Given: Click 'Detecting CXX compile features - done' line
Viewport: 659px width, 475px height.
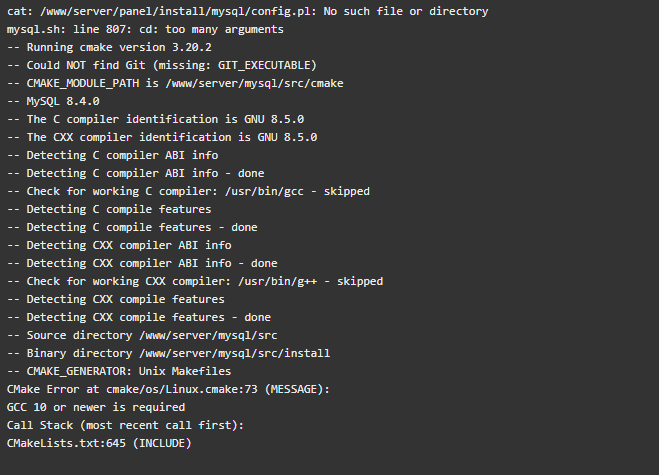Looking at the screenshot, I should pos(139,317).
